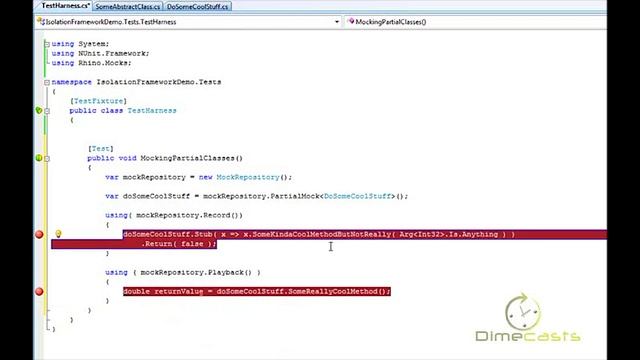Click the green test icon beside TestHarness class
This screenshot has height=360, width=640.
[39, 110]
